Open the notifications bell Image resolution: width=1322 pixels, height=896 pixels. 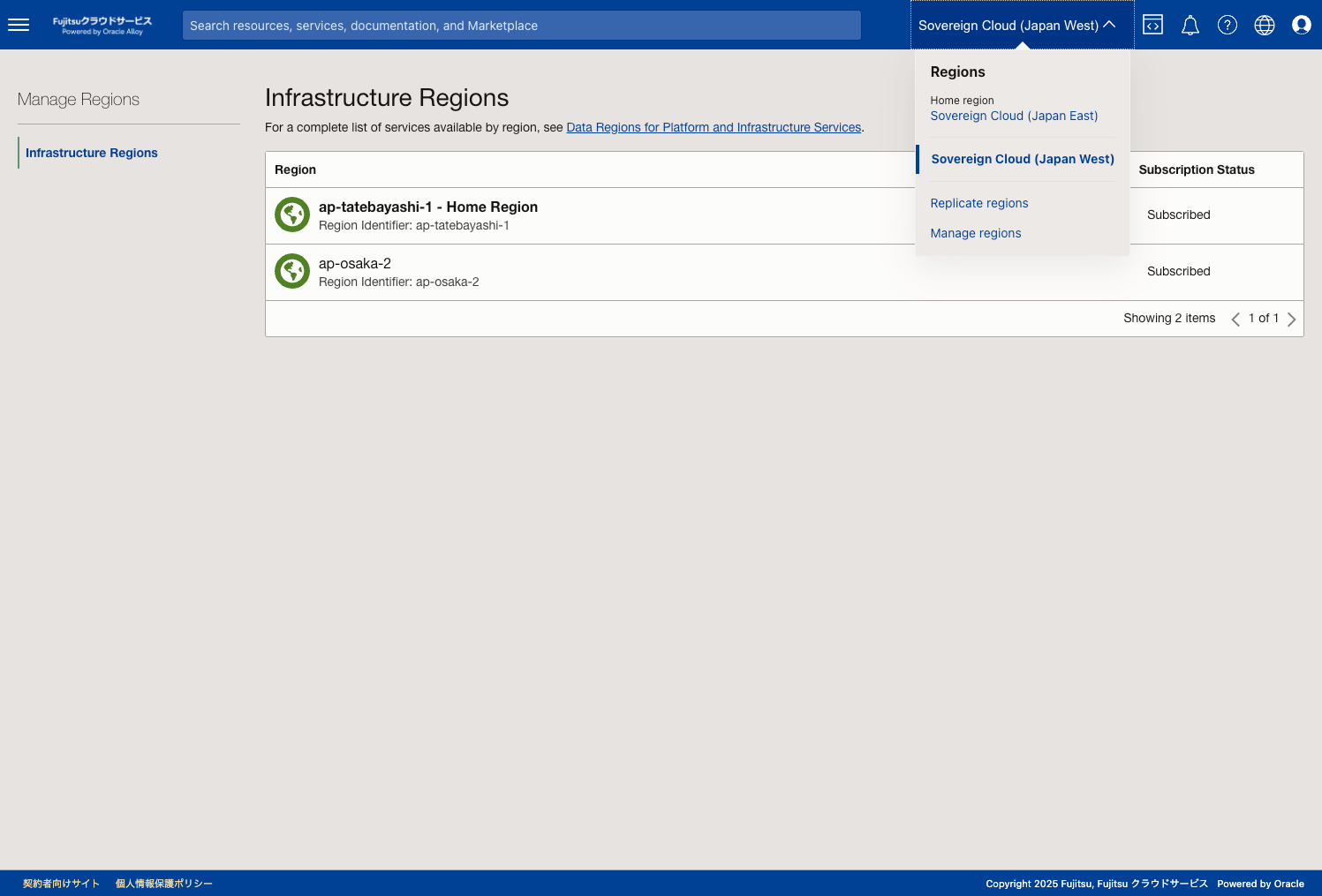point(1190,25)
